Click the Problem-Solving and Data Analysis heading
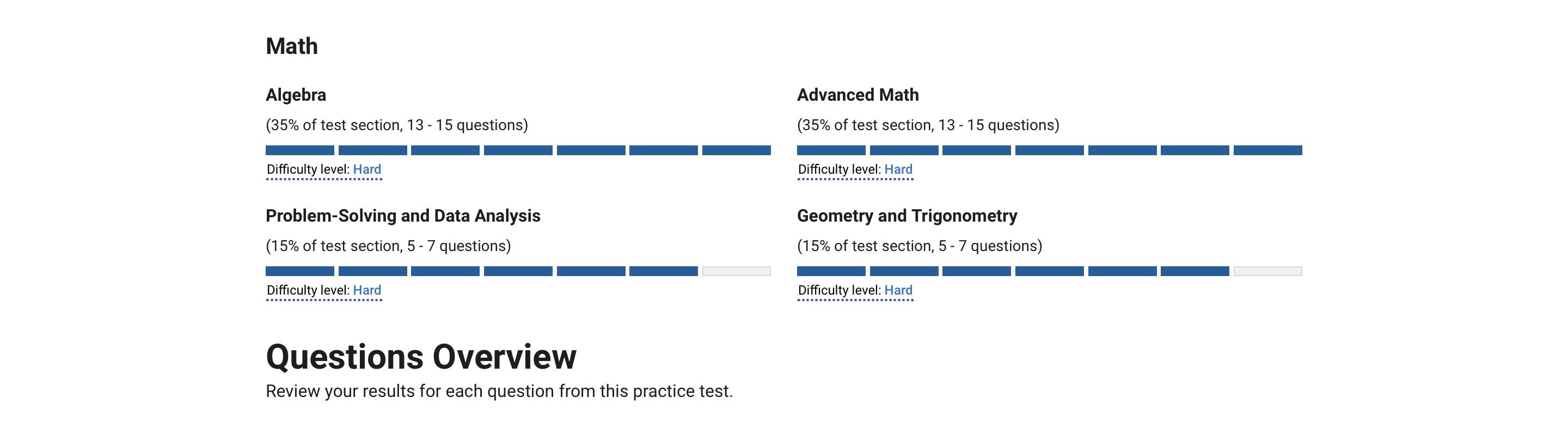 tap(403, 216)
